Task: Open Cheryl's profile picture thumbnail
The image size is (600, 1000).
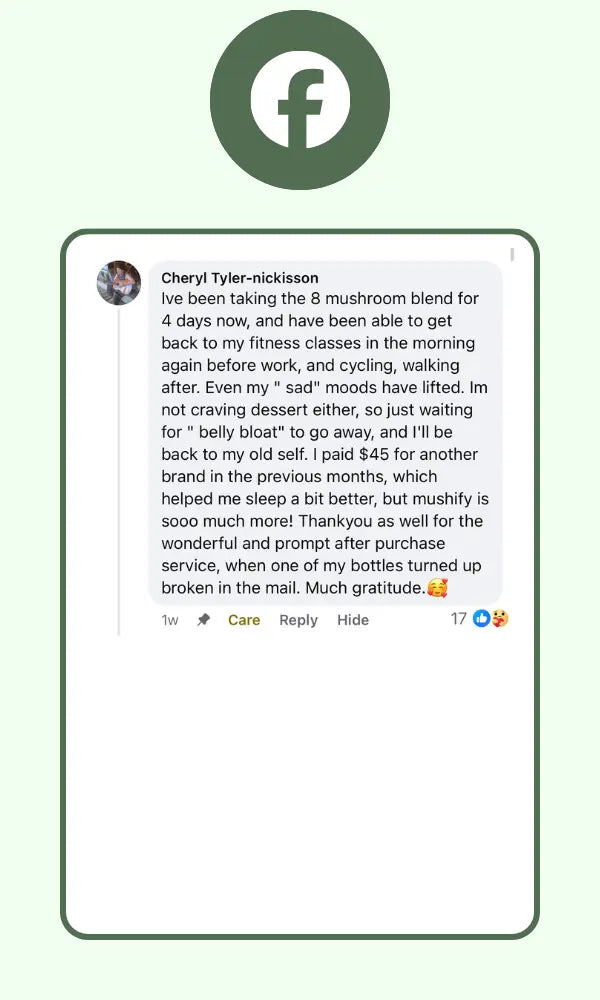Action: click(x=118, y=282)
